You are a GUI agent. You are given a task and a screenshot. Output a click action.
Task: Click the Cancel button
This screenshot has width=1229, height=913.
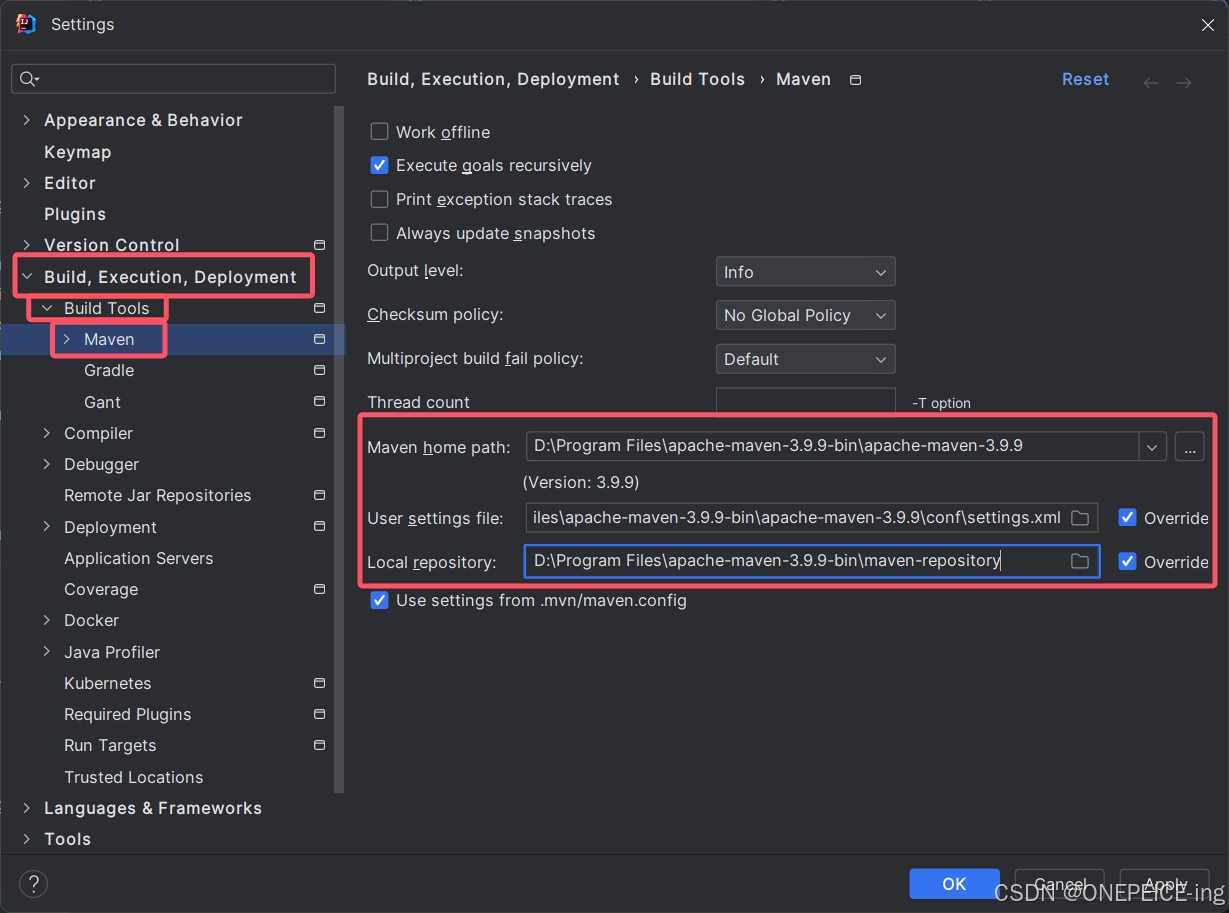click(1059, 884)
